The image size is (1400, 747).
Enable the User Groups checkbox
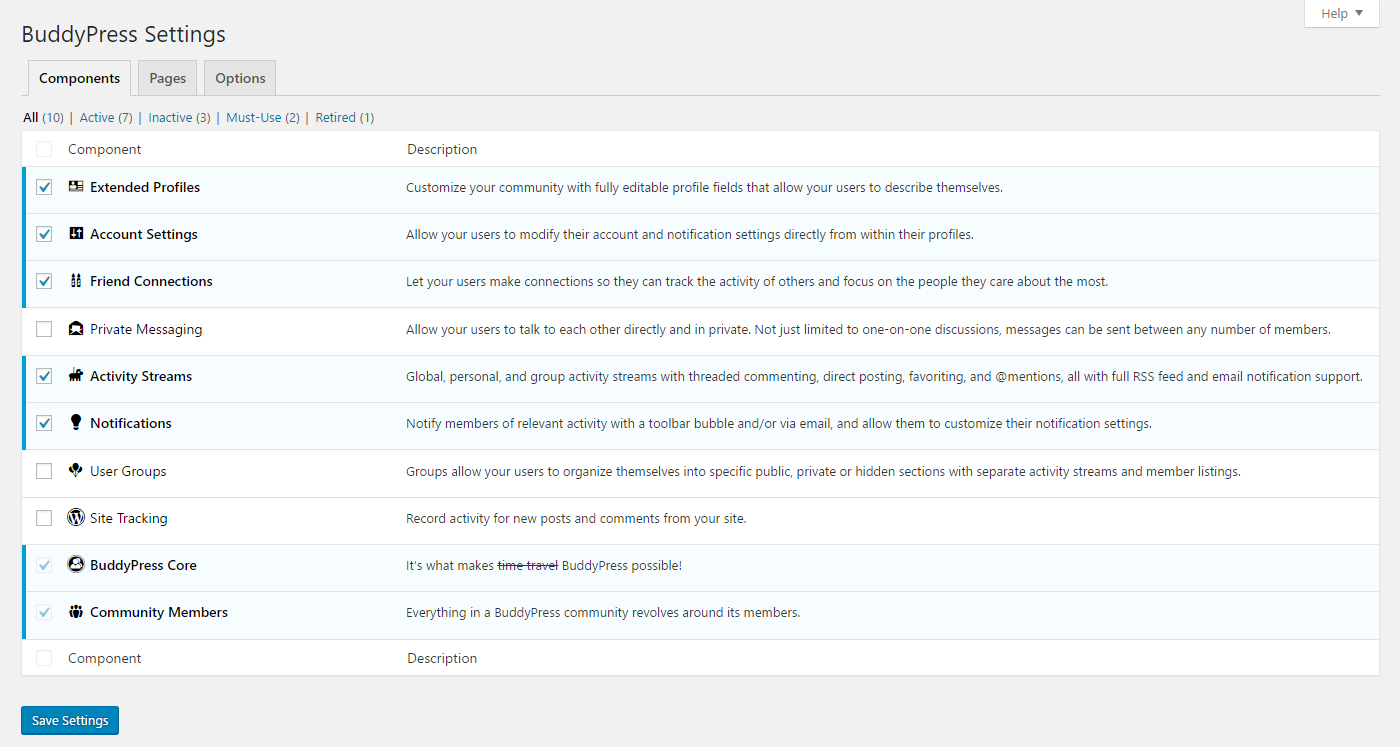coord(44,471)
